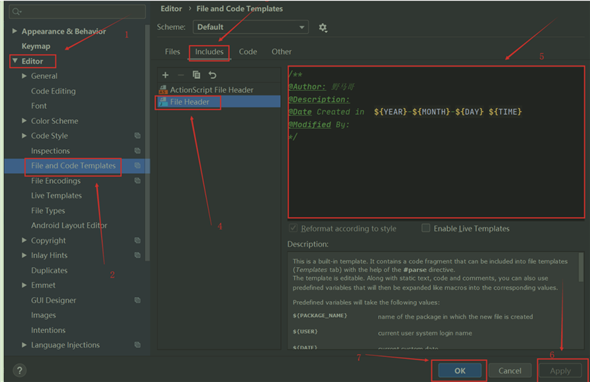The image size is (590, 382).
Task: Click the add template plus icon
Action: point(165,75)
